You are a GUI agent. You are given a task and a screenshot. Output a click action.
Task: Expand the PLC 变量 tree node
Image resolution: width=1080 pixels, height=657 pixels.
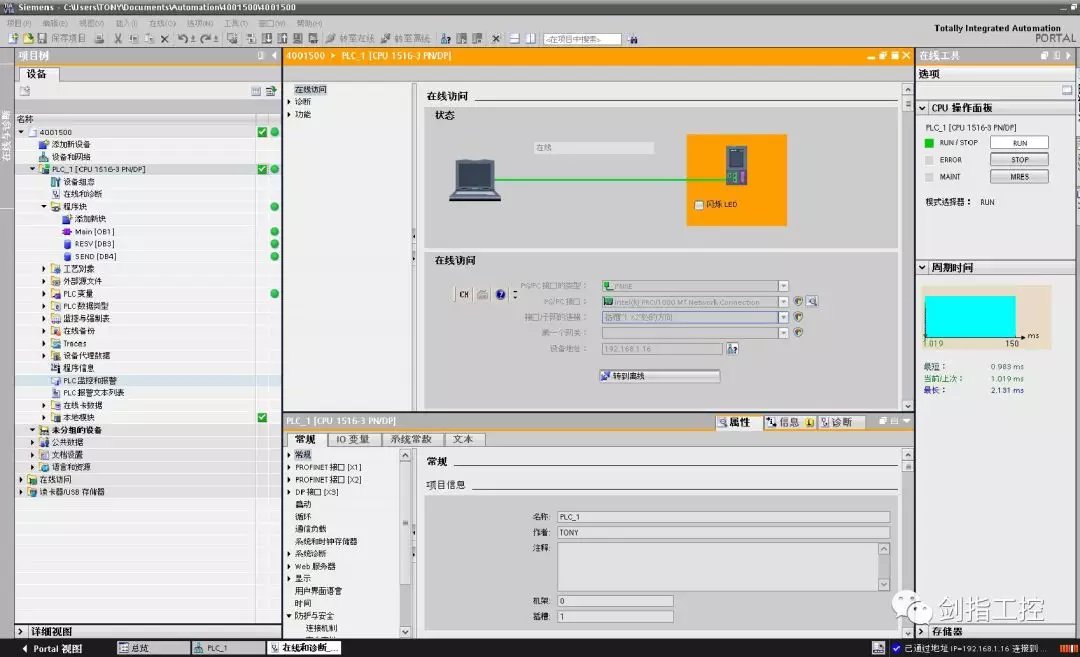[44, 294]
